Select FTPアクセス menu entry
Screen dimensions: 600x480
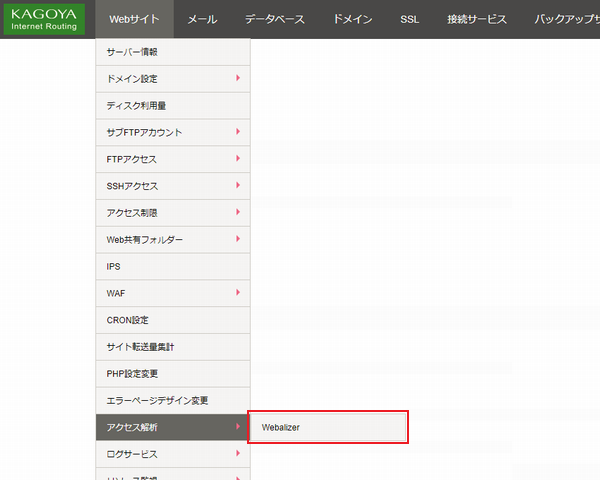point(173,159)
